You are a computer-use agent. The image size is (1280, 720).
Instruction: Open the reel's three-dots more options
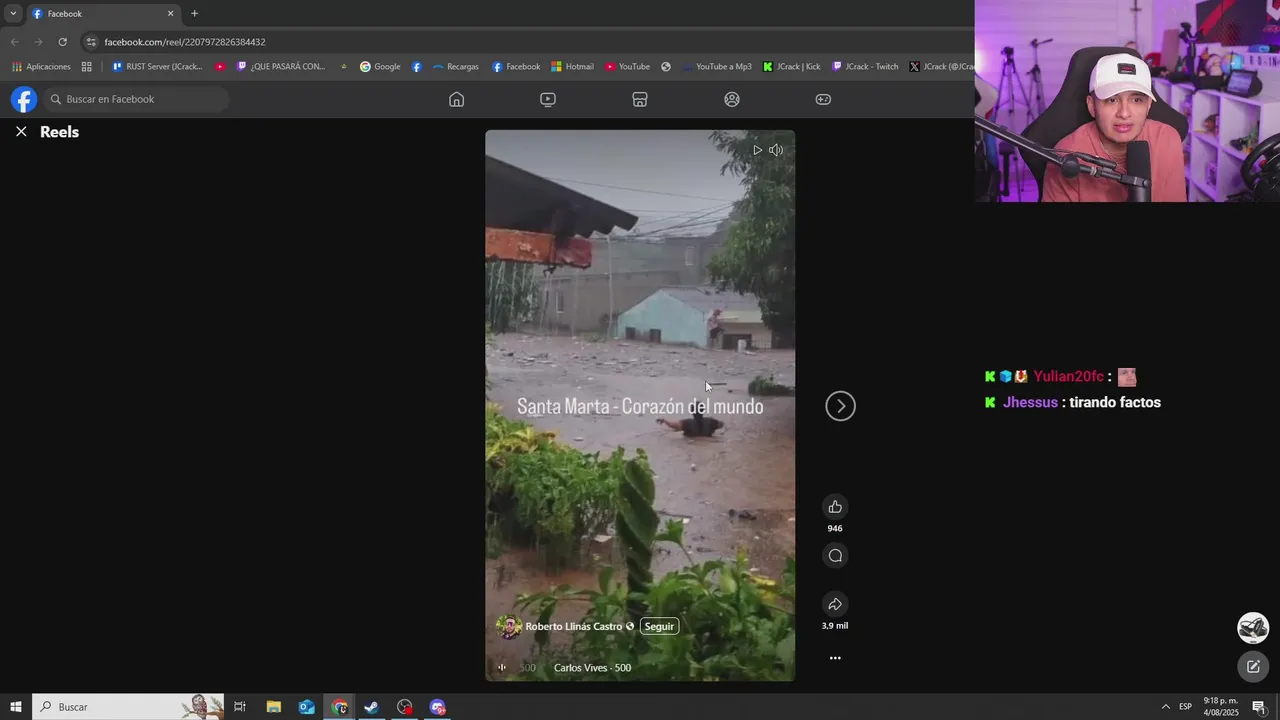835,658
